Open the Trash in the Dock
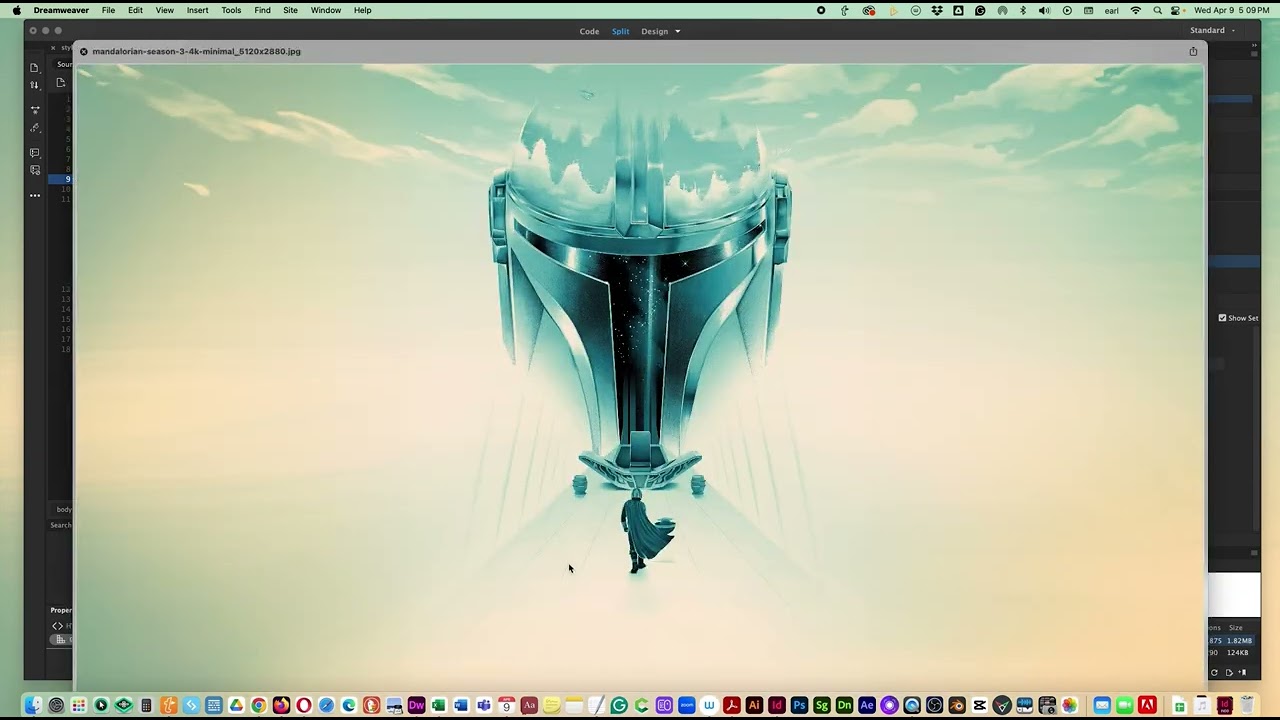 (x=1246, y=705)
